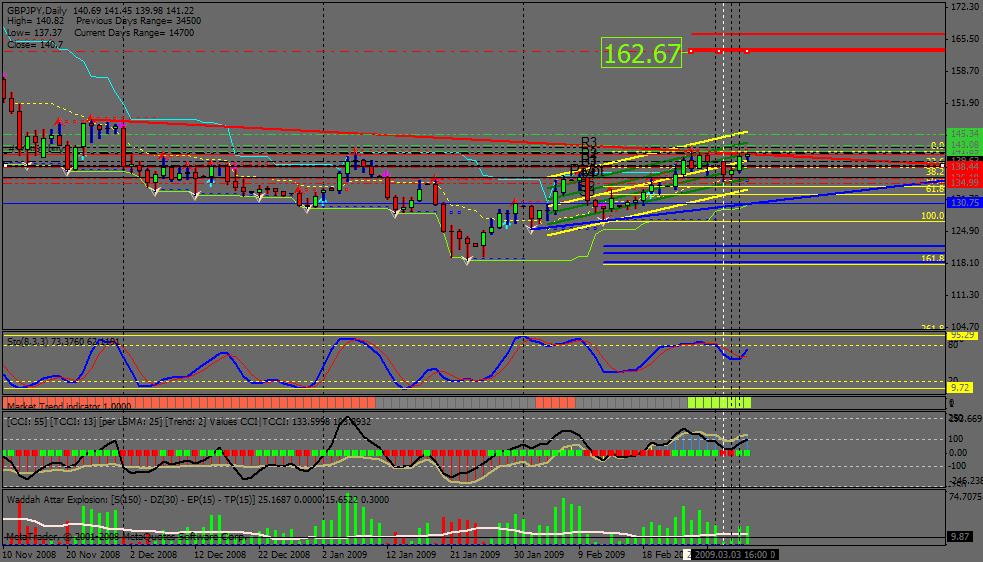Click the 12 Dec 2008 date label
This screenshot has height=562, width=983.
pos(220,554)
